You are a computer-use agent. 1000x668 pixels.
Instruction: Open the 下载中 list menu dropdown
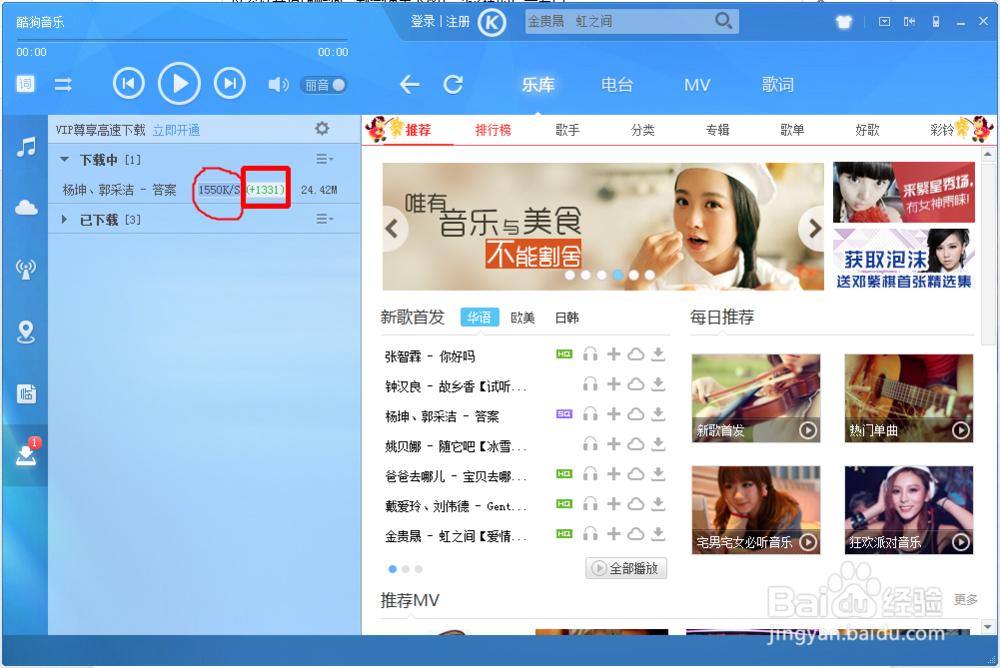tap(325, 159)
